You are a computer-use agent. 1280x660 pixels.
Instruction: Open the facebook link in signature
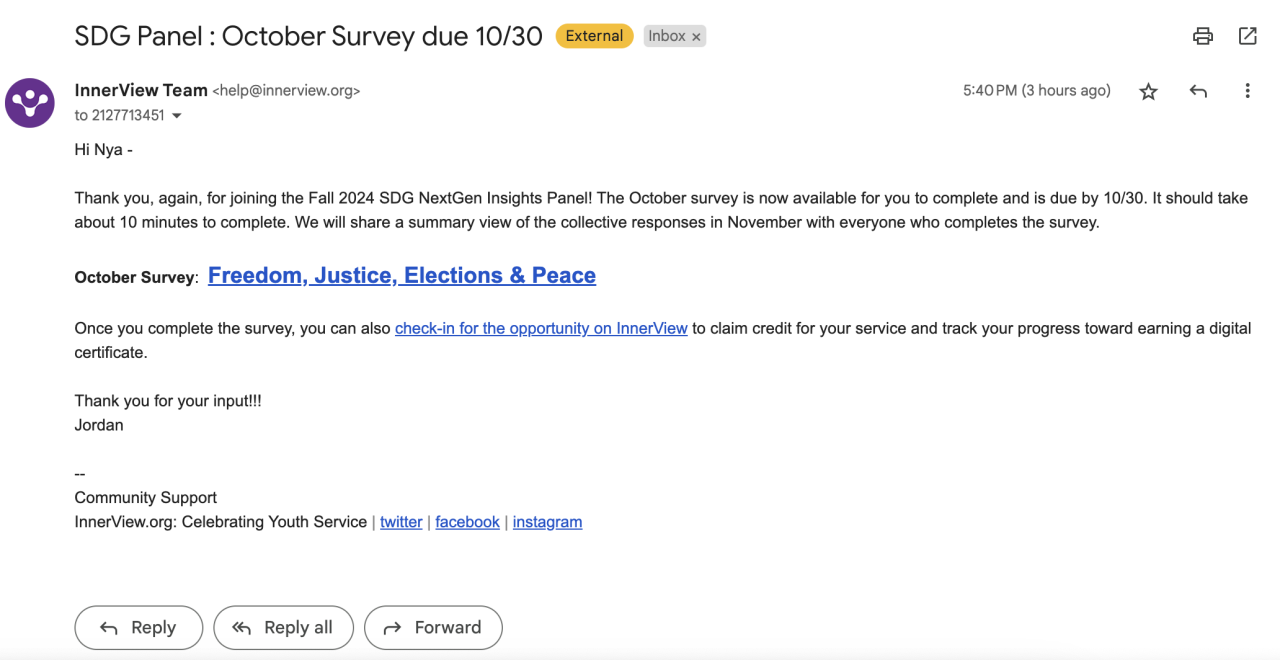coord(467,522)
